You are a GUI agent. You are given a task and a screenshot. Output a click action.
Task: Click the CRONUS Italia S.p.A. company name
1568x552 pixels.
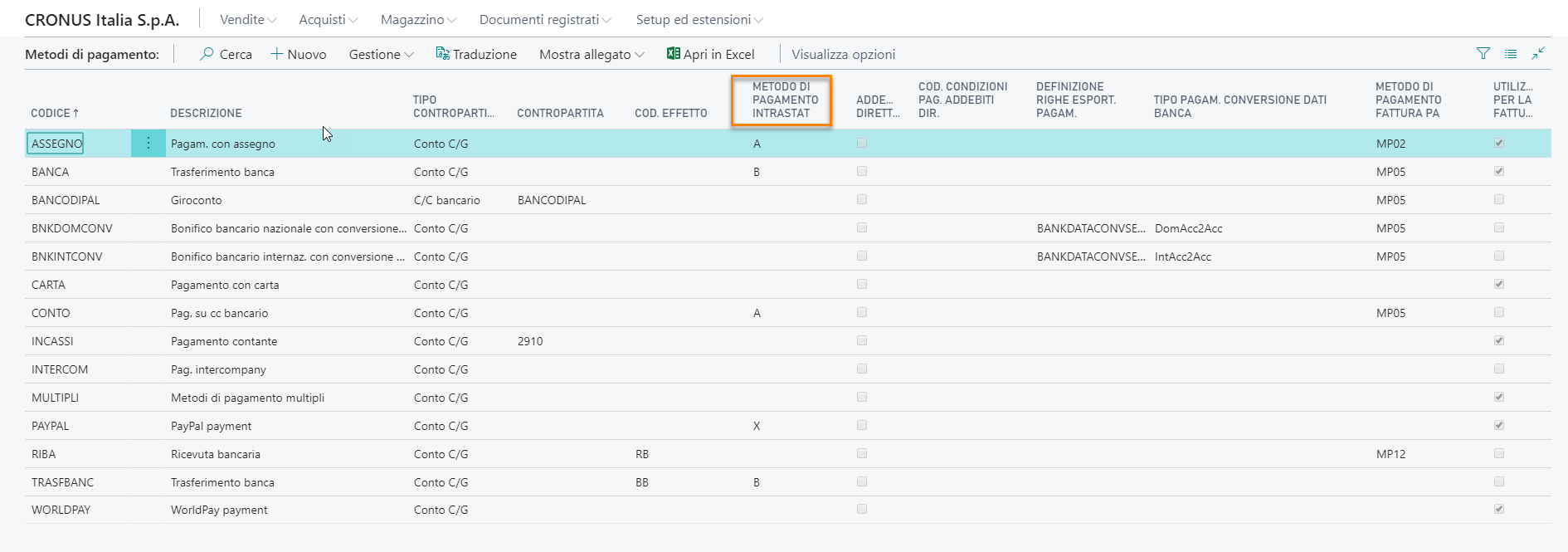point(102,20)
